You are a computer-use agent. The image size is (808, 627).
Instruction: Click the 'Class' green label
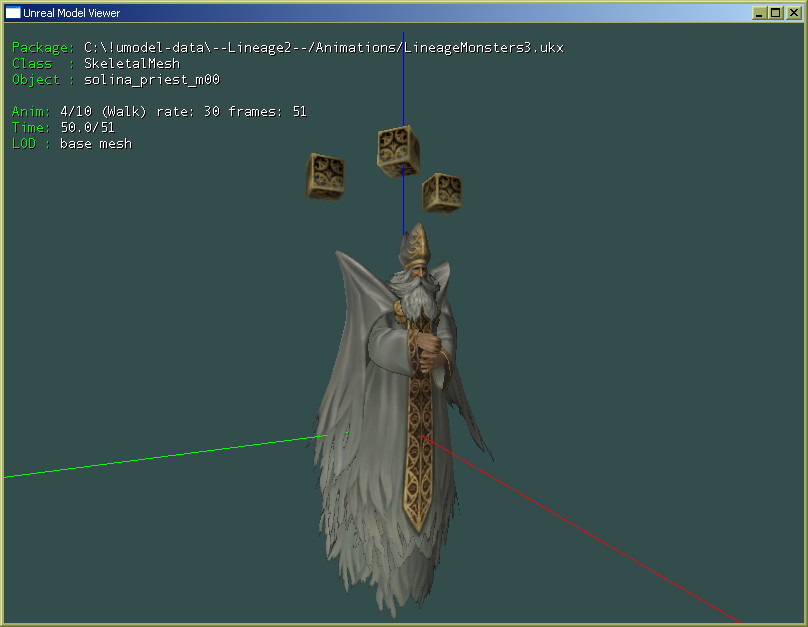(31, 63)
